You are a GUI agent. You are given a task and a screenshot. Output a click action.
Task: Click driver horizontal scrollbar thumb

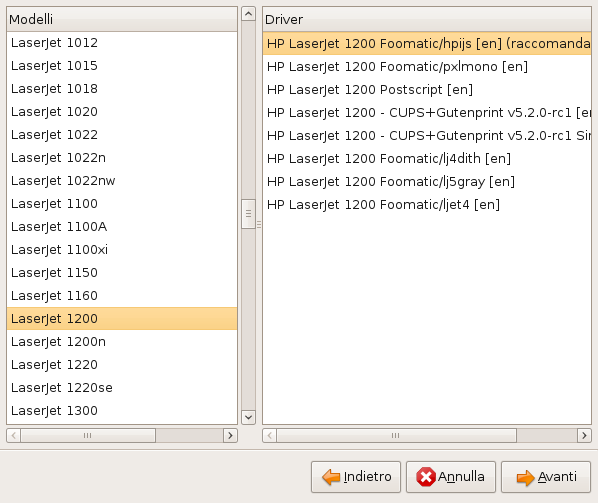[x=397, y=436]
